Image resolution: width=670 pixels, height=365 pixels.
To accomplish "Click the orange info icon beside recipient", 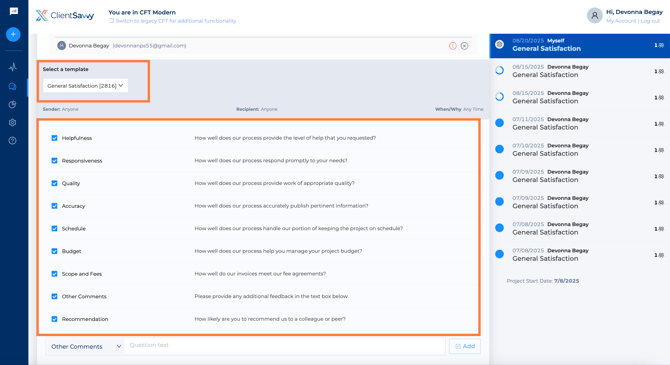I will (x=453, y=46).
